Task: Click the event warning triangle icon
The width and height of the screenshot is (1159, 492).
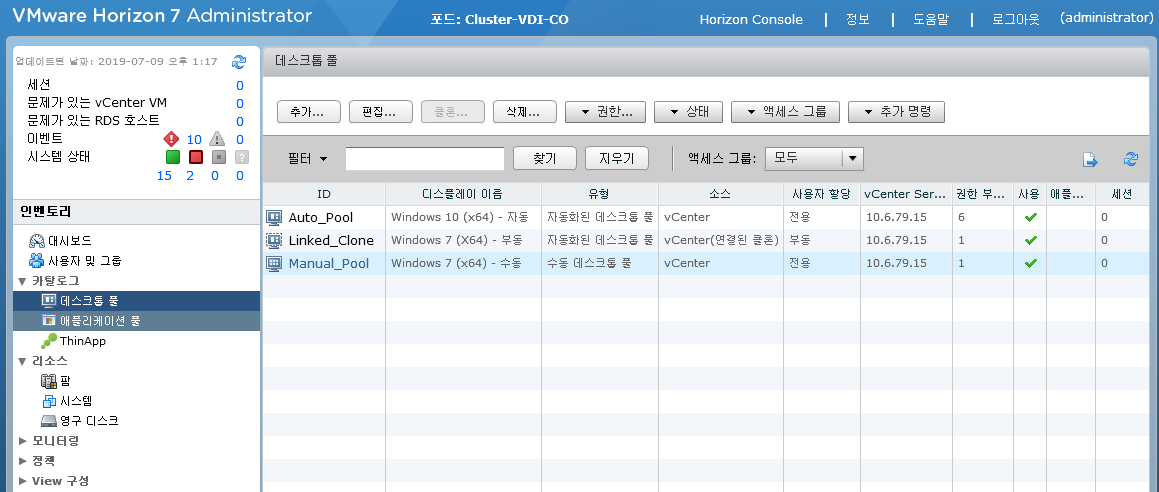Action: coord(217,139)
